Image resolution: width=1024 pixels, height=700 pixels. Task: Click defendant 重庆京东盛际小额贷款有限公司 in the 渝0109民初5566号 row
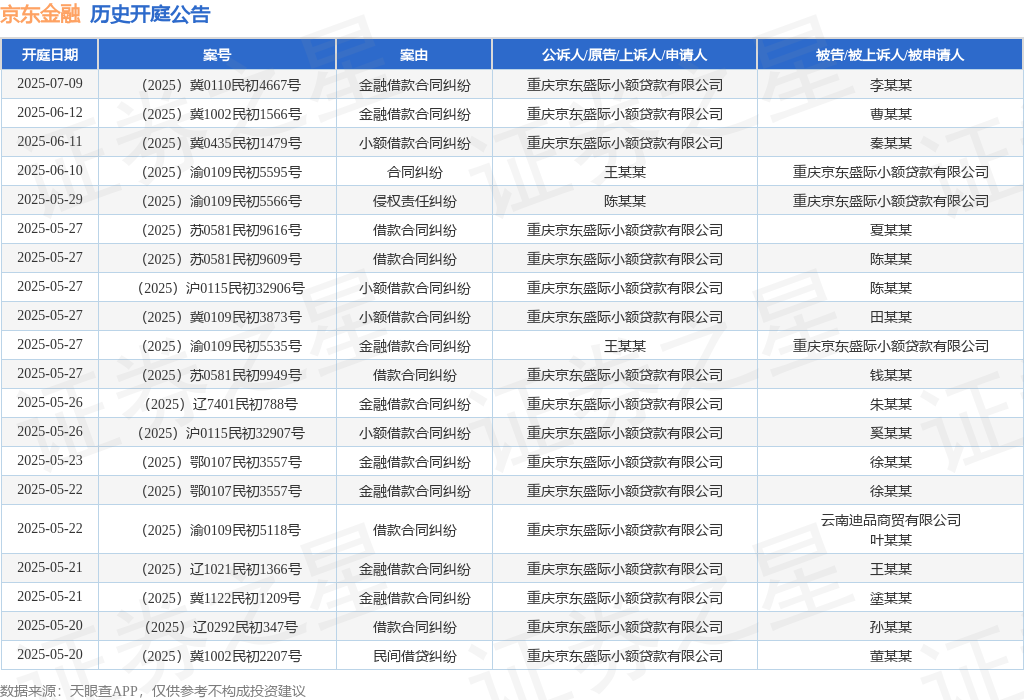[890, 201]
